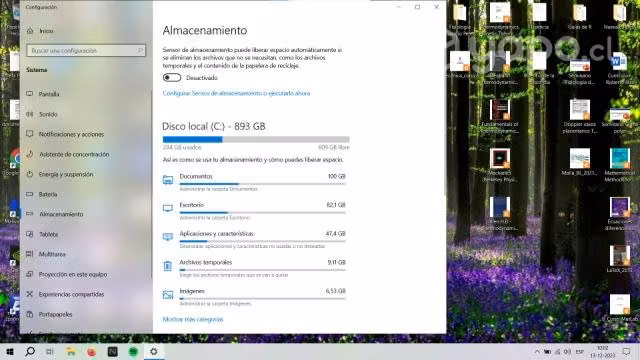This screenshot has width=640, height=360.
Task: Select the Guía de R desktop folder
Action: (580, 16)
